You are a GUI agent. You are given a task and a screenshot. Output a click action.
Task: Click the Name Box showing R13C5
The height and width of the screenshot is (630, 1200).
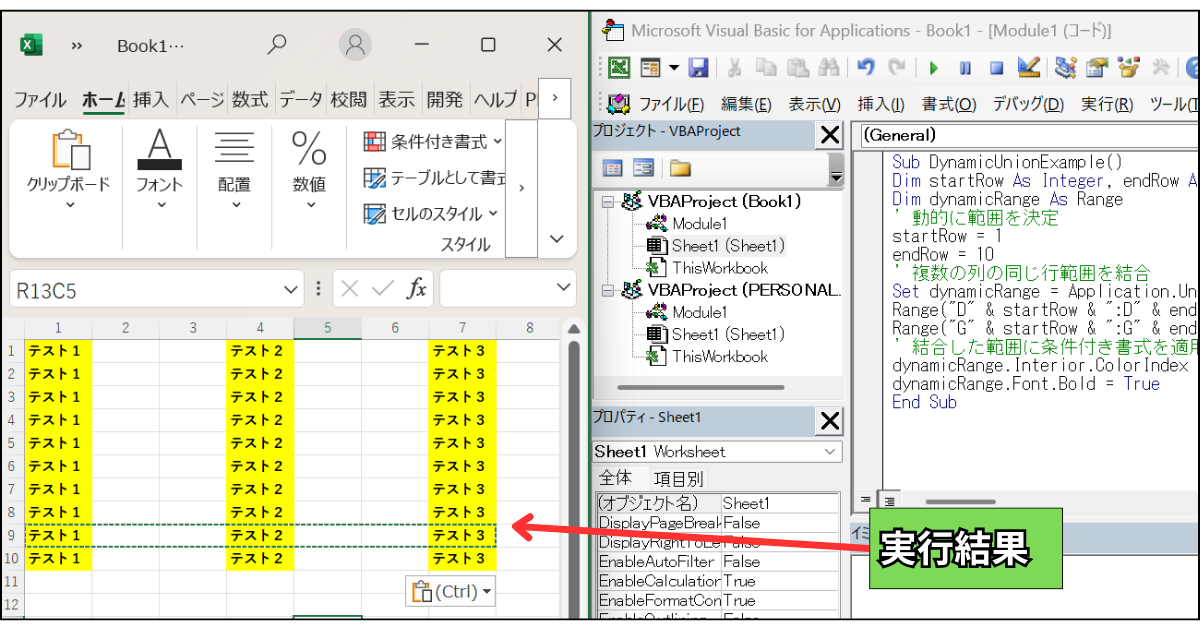(155, 290)
